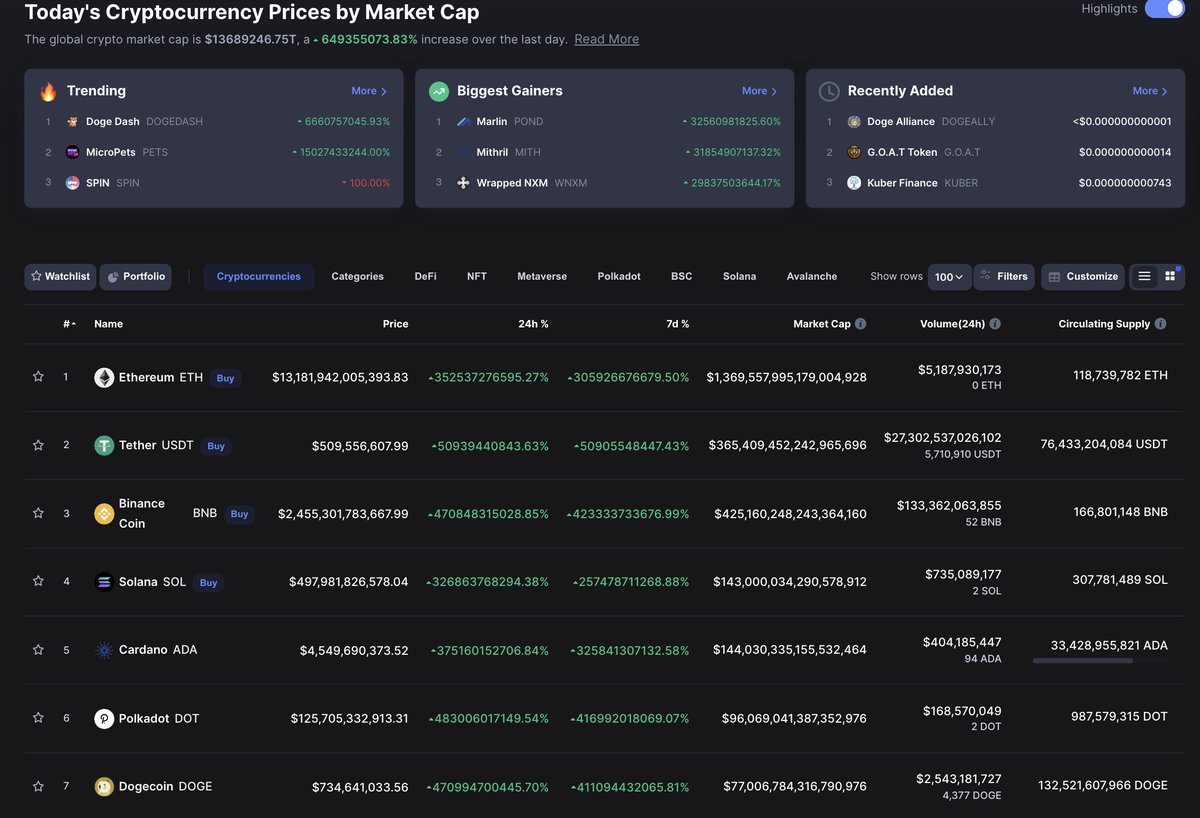Click Volume(24h) info icon
Viewport: 1200px width, 818px height.
point(995,324)
